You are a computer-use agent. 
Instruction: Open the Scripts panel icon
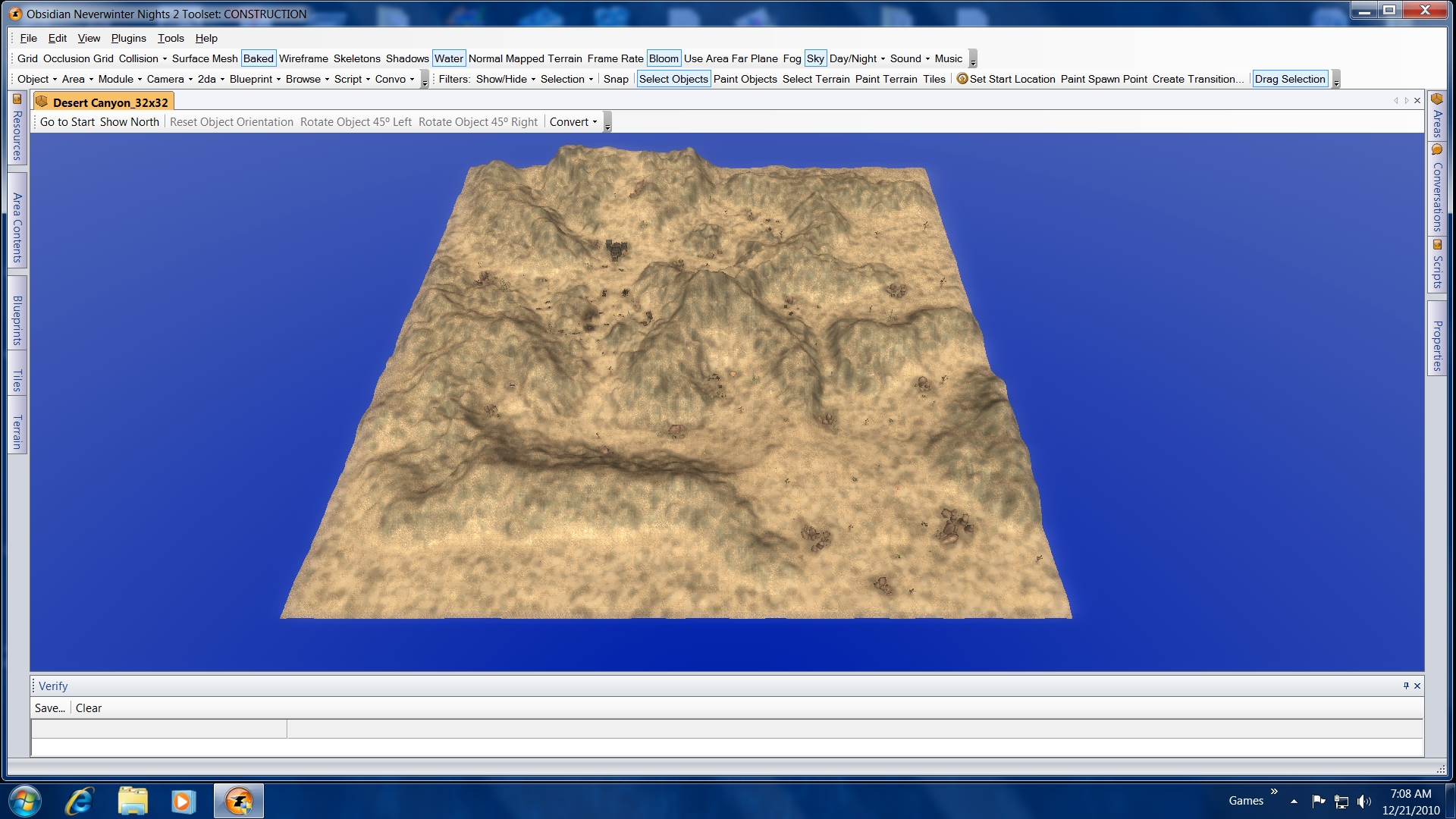point(1436,245)
